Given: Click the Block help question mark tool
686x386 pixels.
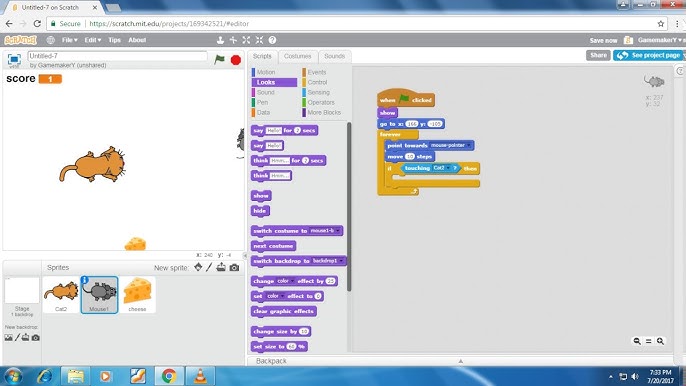Looking at the screenshot, I should [272, 40].
